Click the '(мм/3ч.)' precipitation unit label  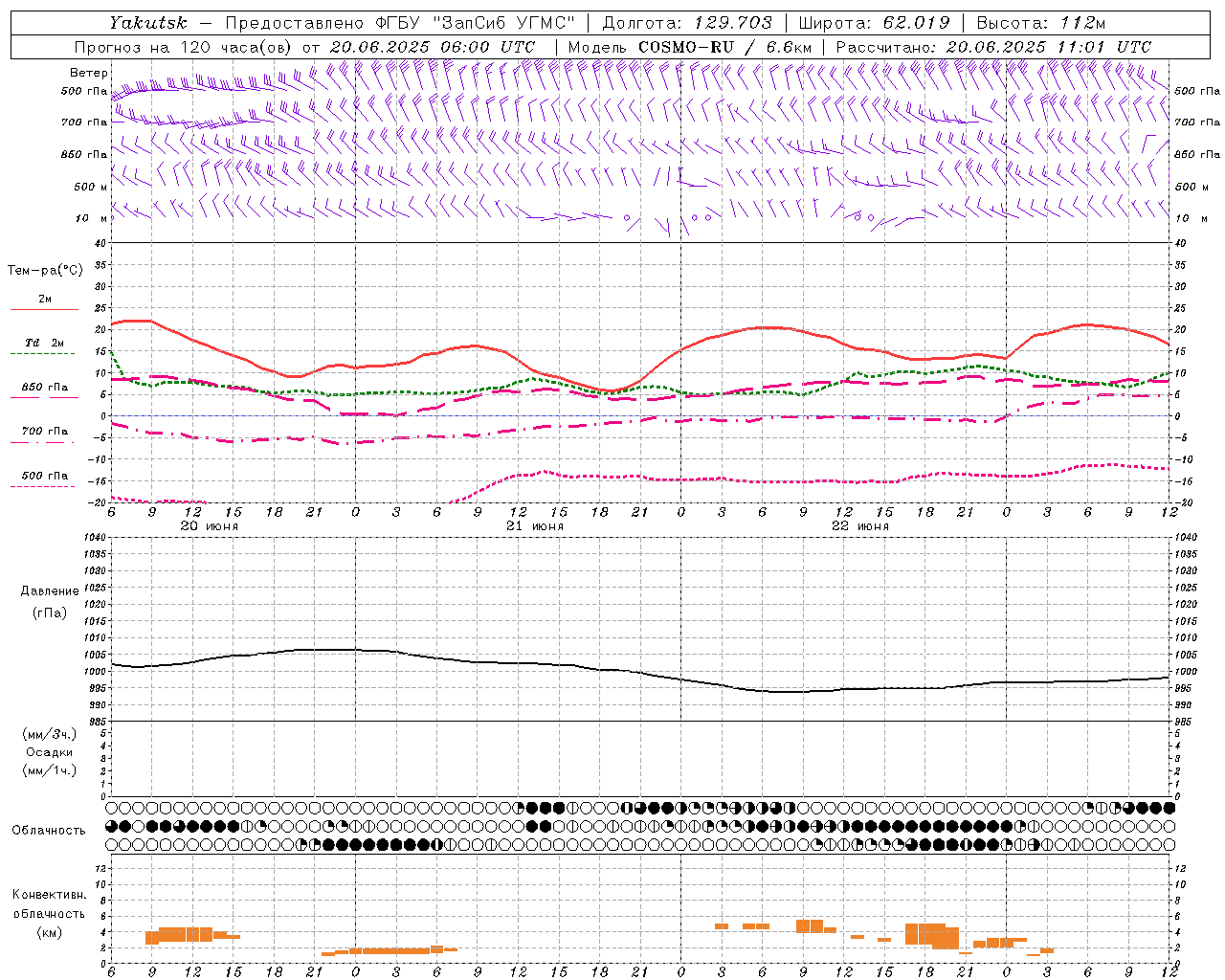tap(50, 735)
